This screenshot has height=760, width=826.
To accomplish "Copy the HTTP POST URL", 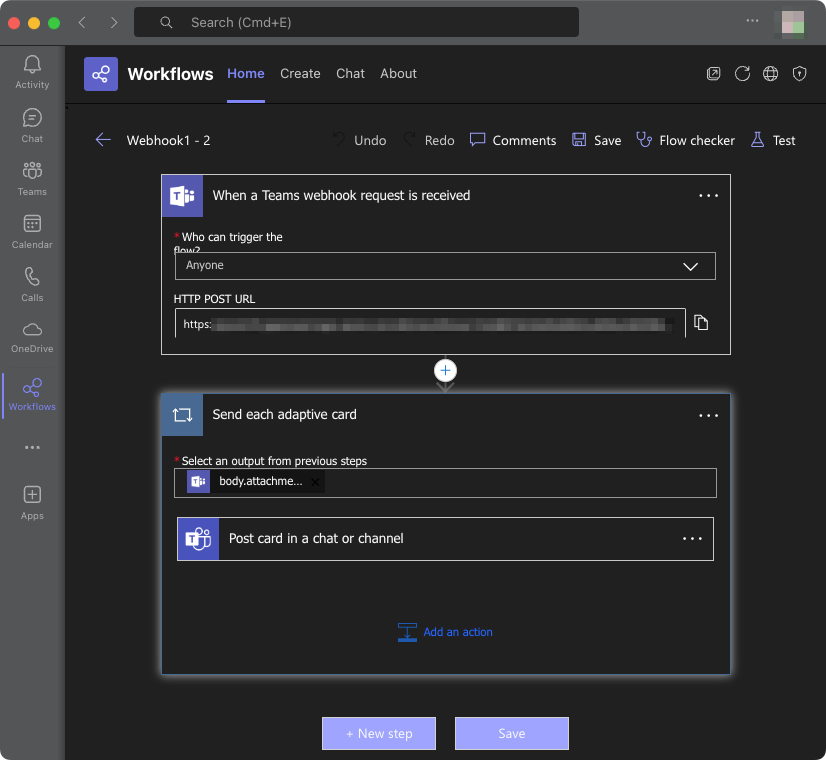I will coord(701,322).
